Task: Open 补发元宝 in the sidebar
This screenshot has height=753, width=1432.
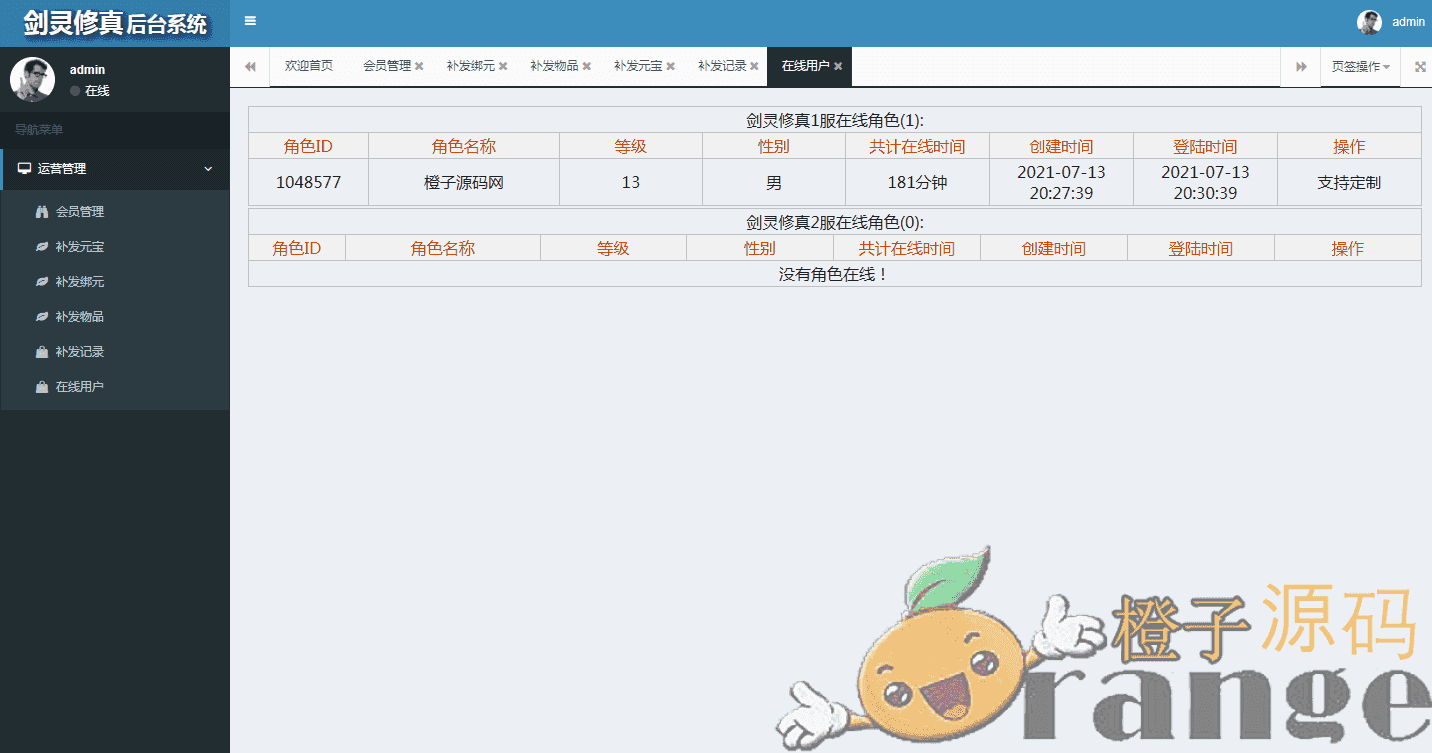Action: tap(80, 247)
